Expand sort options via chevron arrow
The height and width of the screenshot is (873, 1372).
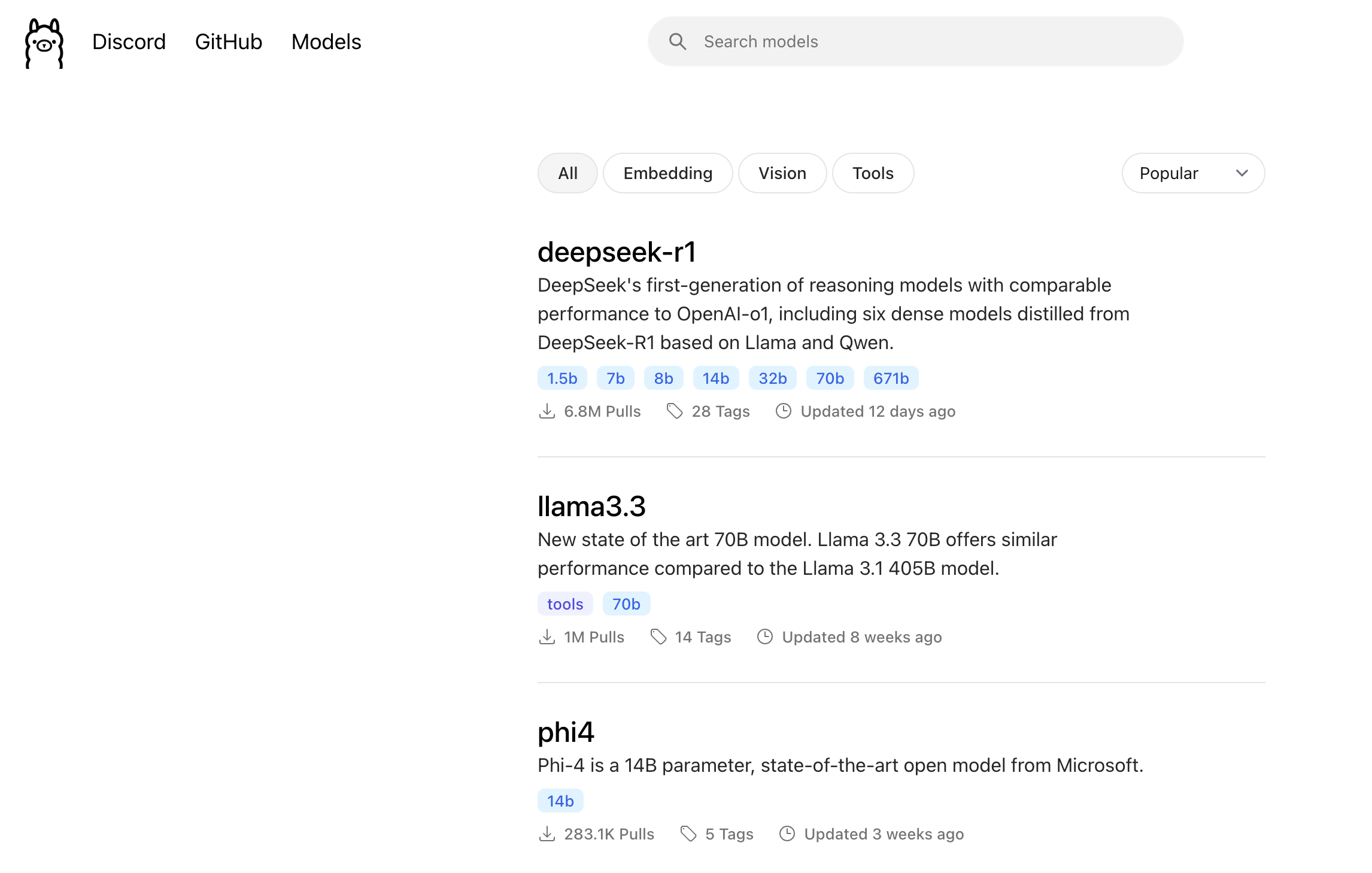coord(1242,174)
